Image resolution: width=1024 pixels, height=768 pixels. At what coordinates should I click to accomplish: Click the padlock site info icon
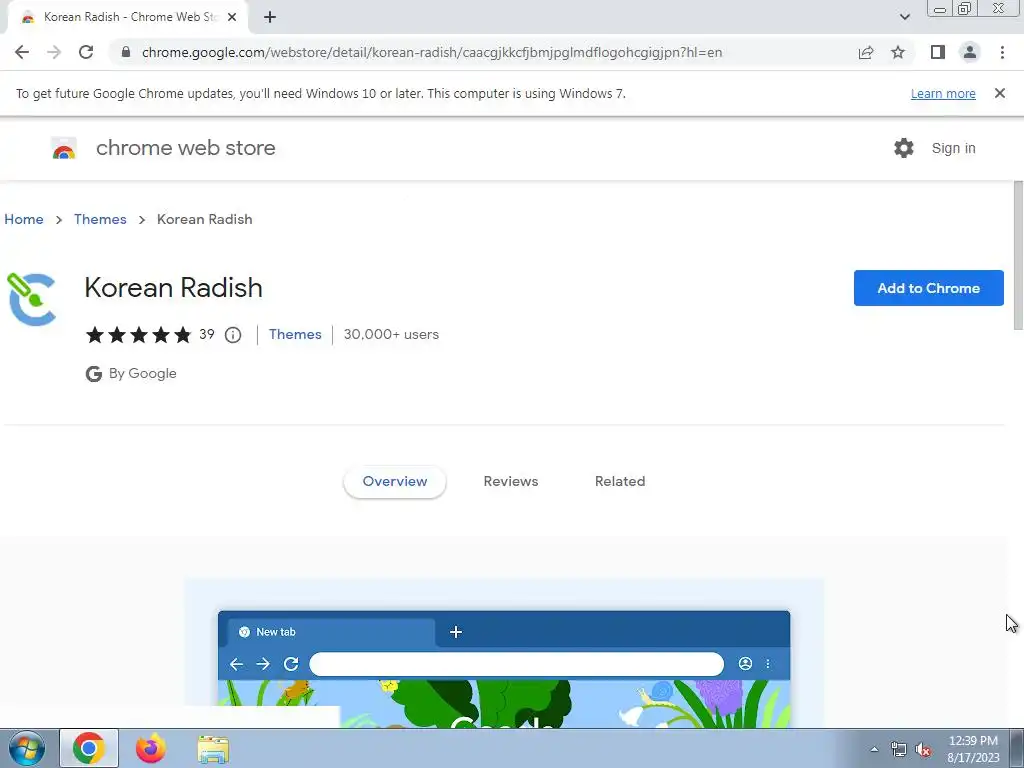126,52
